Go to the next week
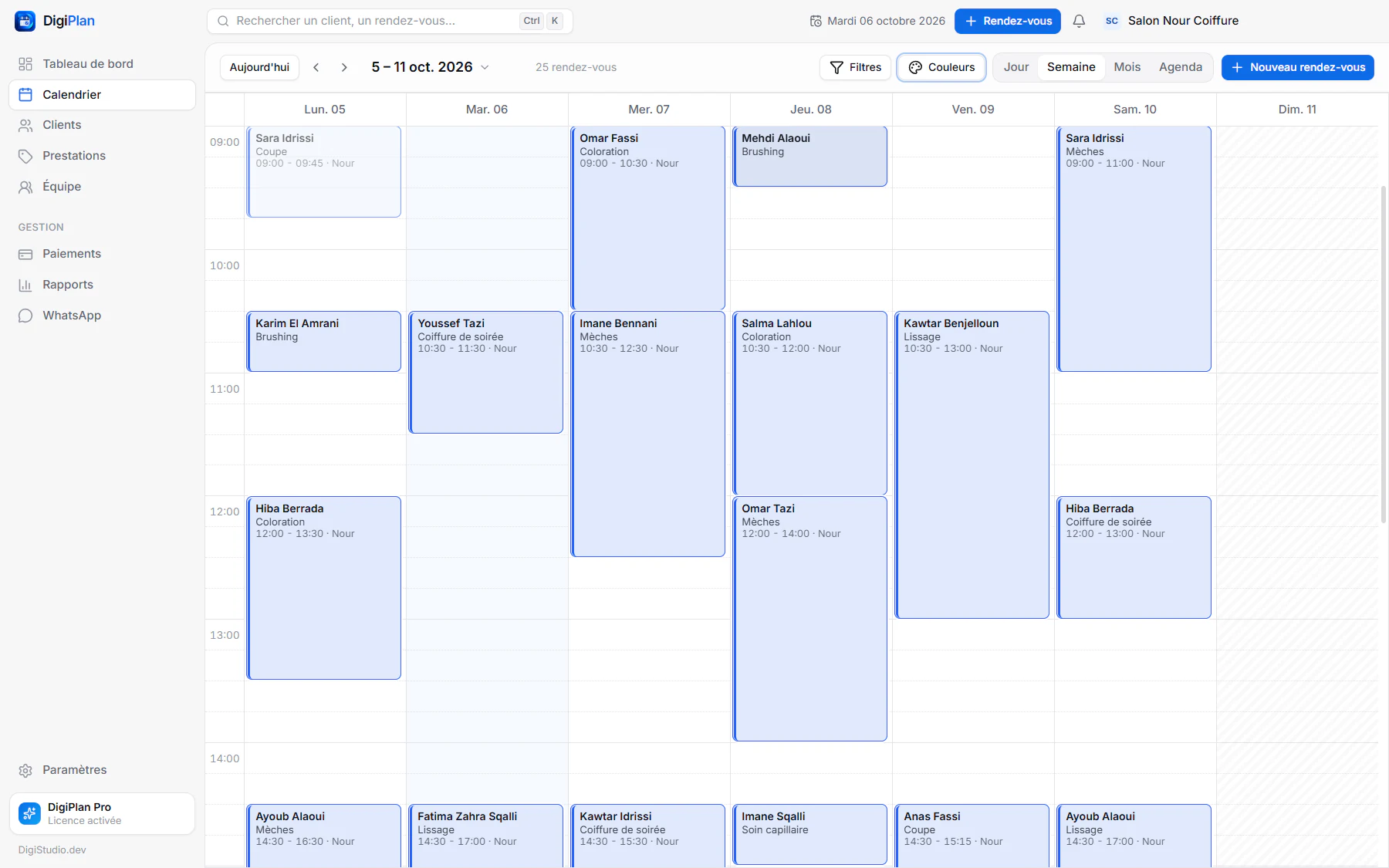The image size is (1389, 868). [x=344, y=67]
